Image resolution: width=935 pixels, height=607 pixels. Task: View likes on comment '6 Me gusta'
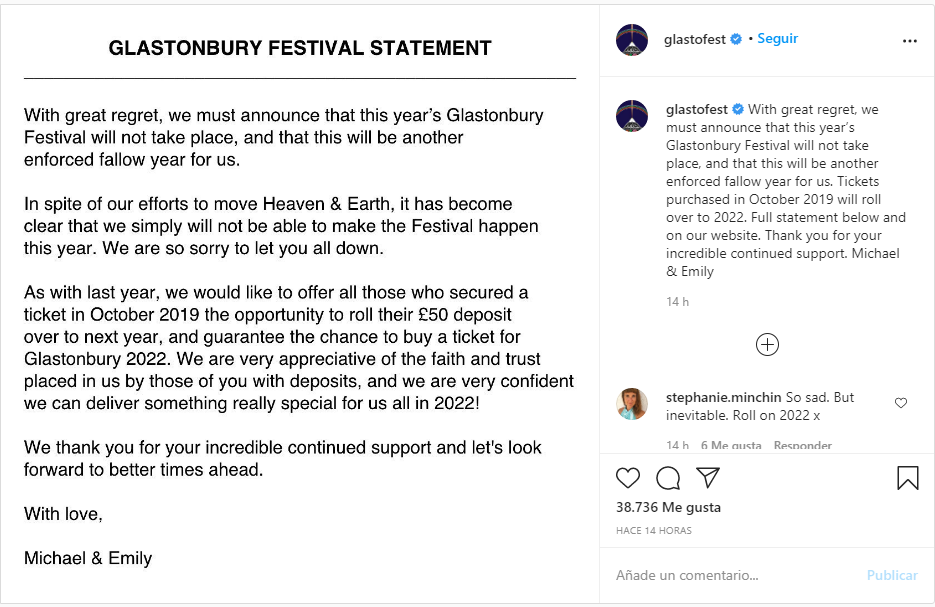731,445
